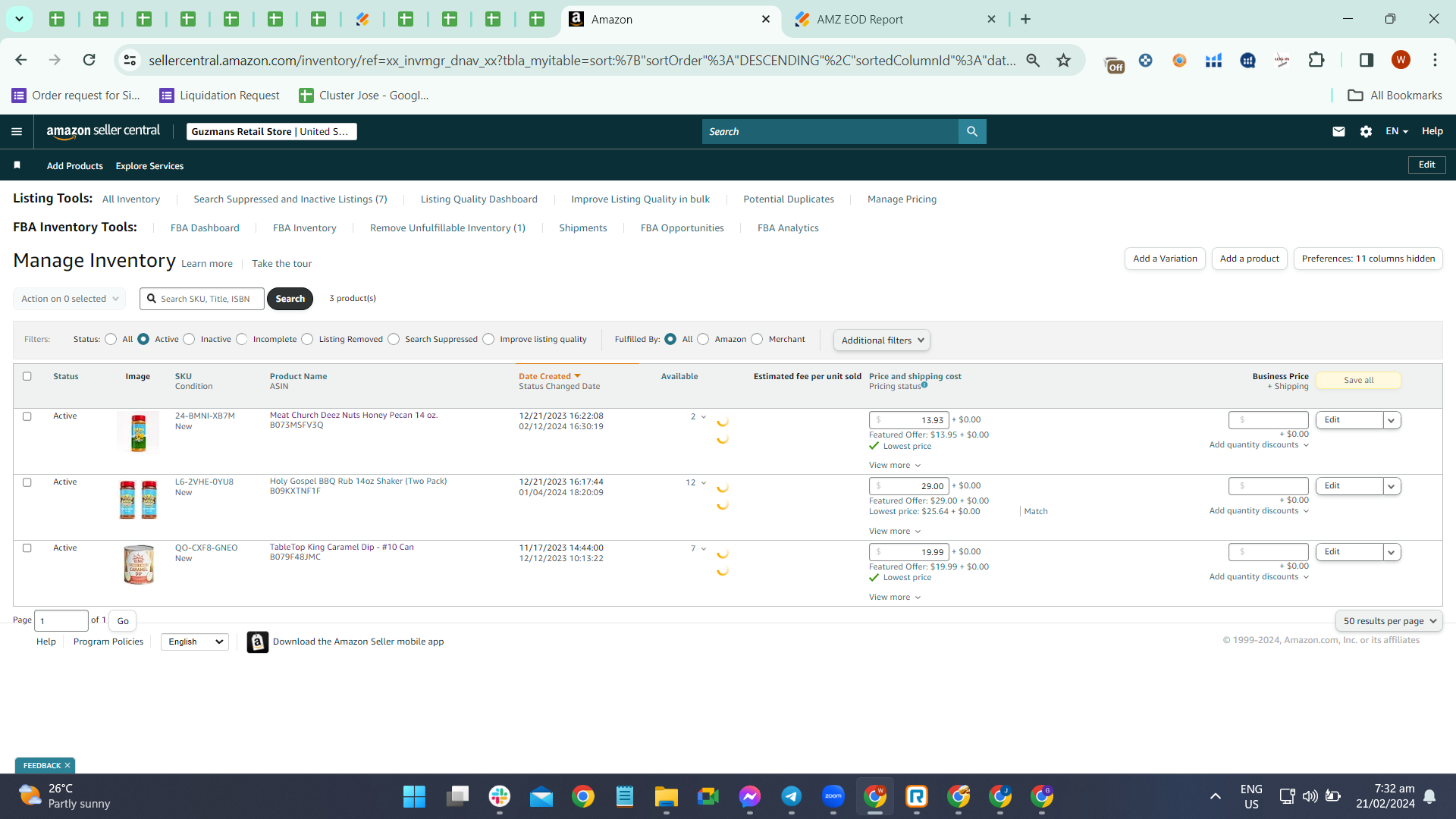This screenshot has height=819, width=1456.
Task: Select the Listing Removed status filter
Action: [307, 339]
